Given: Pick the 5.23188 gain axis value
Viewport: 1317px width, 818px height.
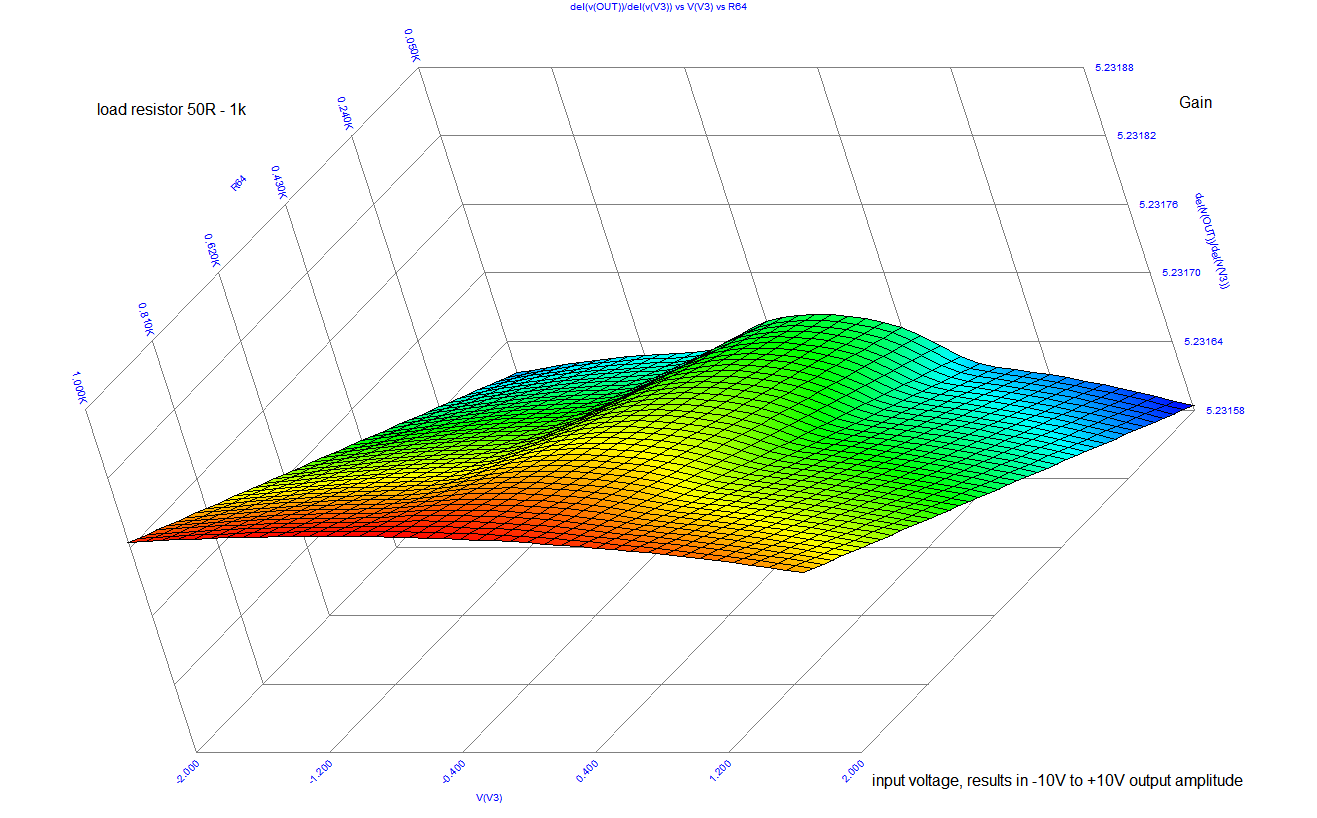Looking at the screenshot, I should coord(1113,69).
